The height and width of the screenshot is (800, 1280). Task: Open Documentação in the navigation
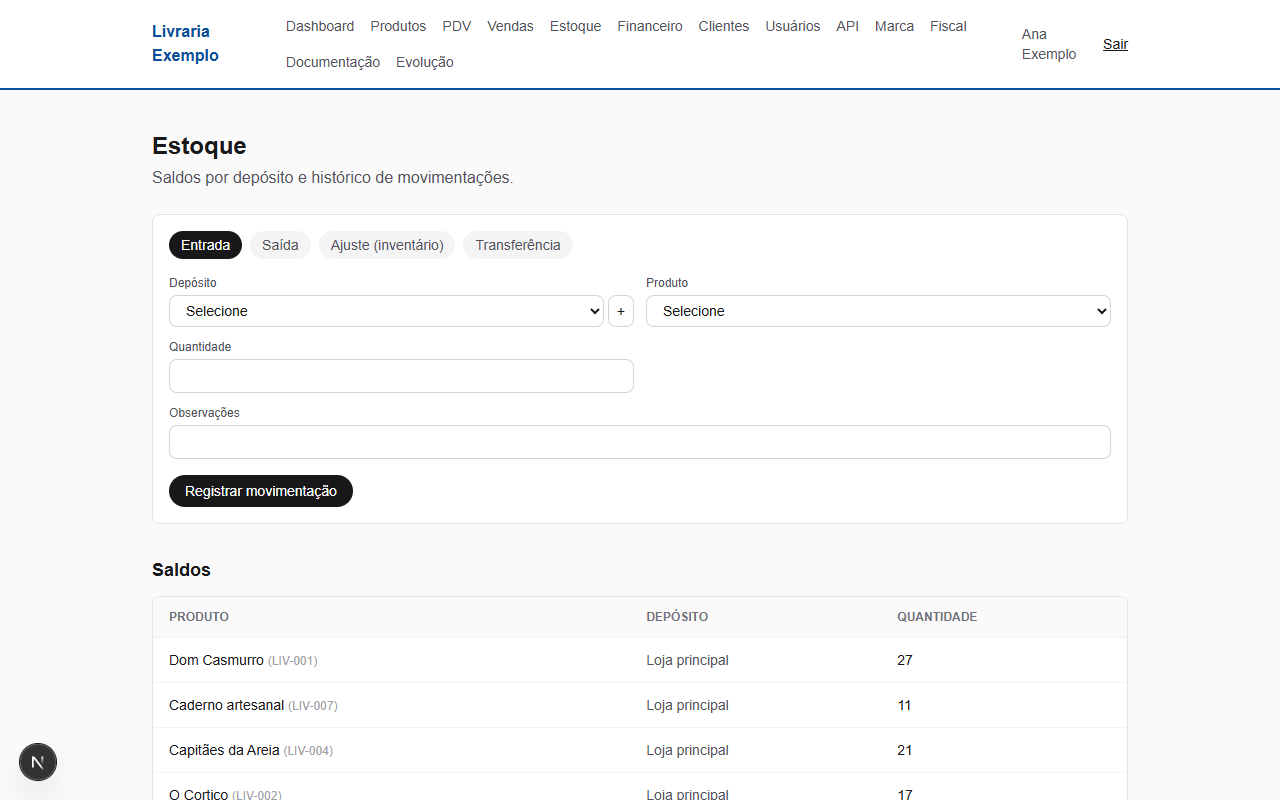tap(333, 62)
